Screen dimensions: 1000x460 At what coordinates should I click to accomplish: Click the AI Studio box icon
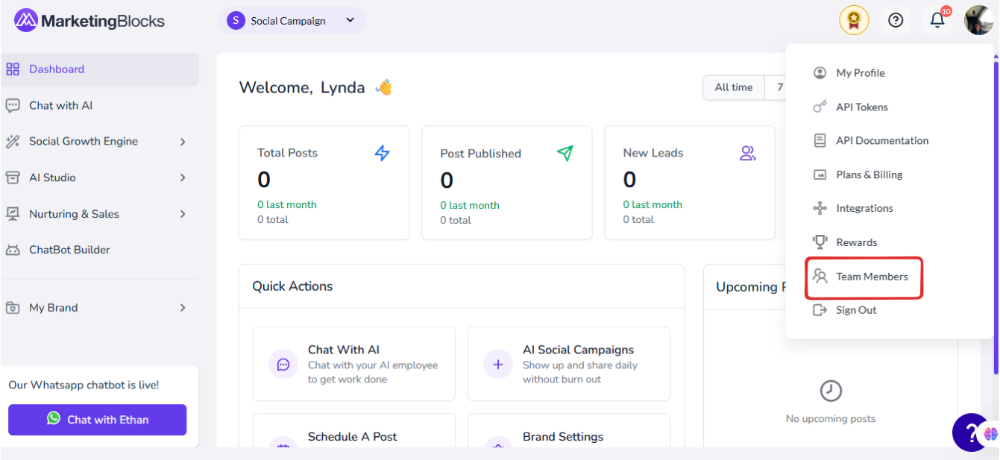(13, 177)
